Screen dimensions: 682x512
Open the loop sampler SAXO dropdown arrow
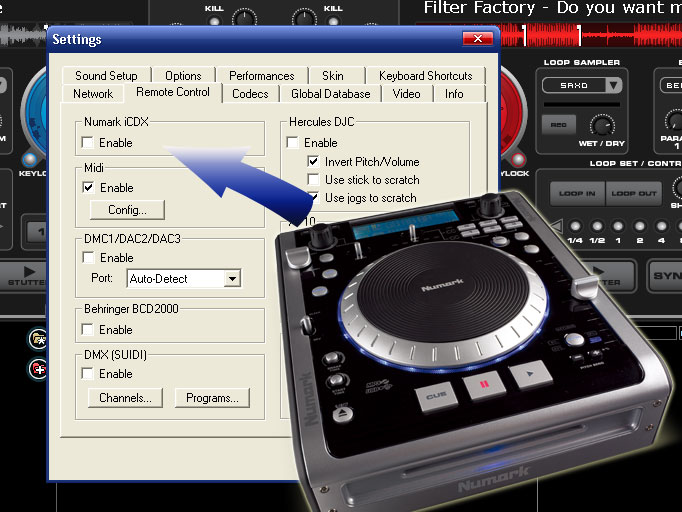(x=613, y=85)
